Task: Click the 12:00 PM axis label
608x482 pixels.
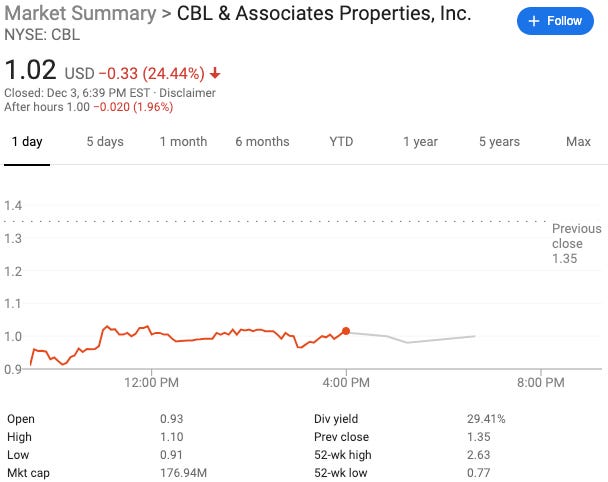Action: point(152,382)
